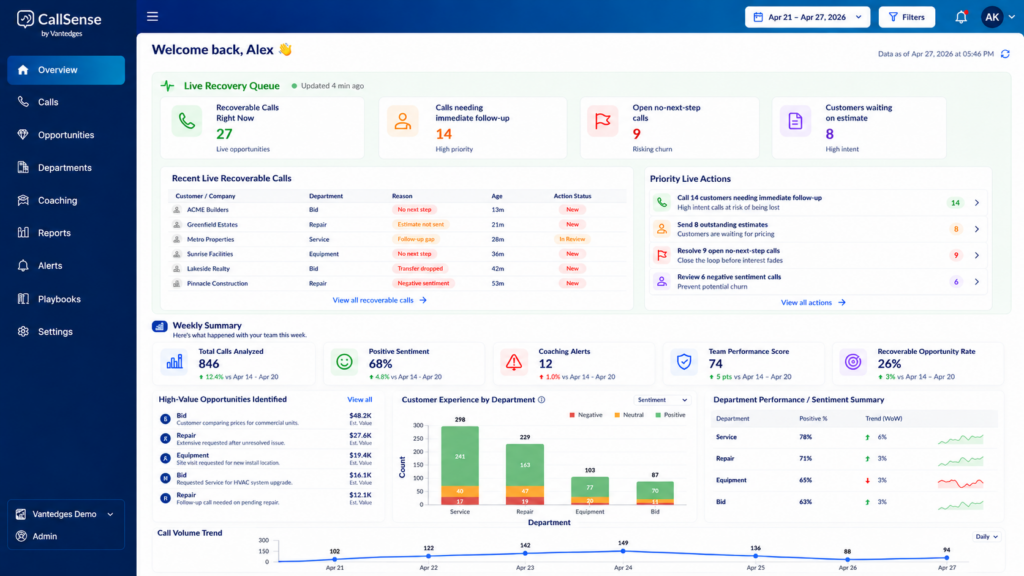Click the $19.4K Equipment opportunity
Viewport: 1024px width, 576px height.
266,458
